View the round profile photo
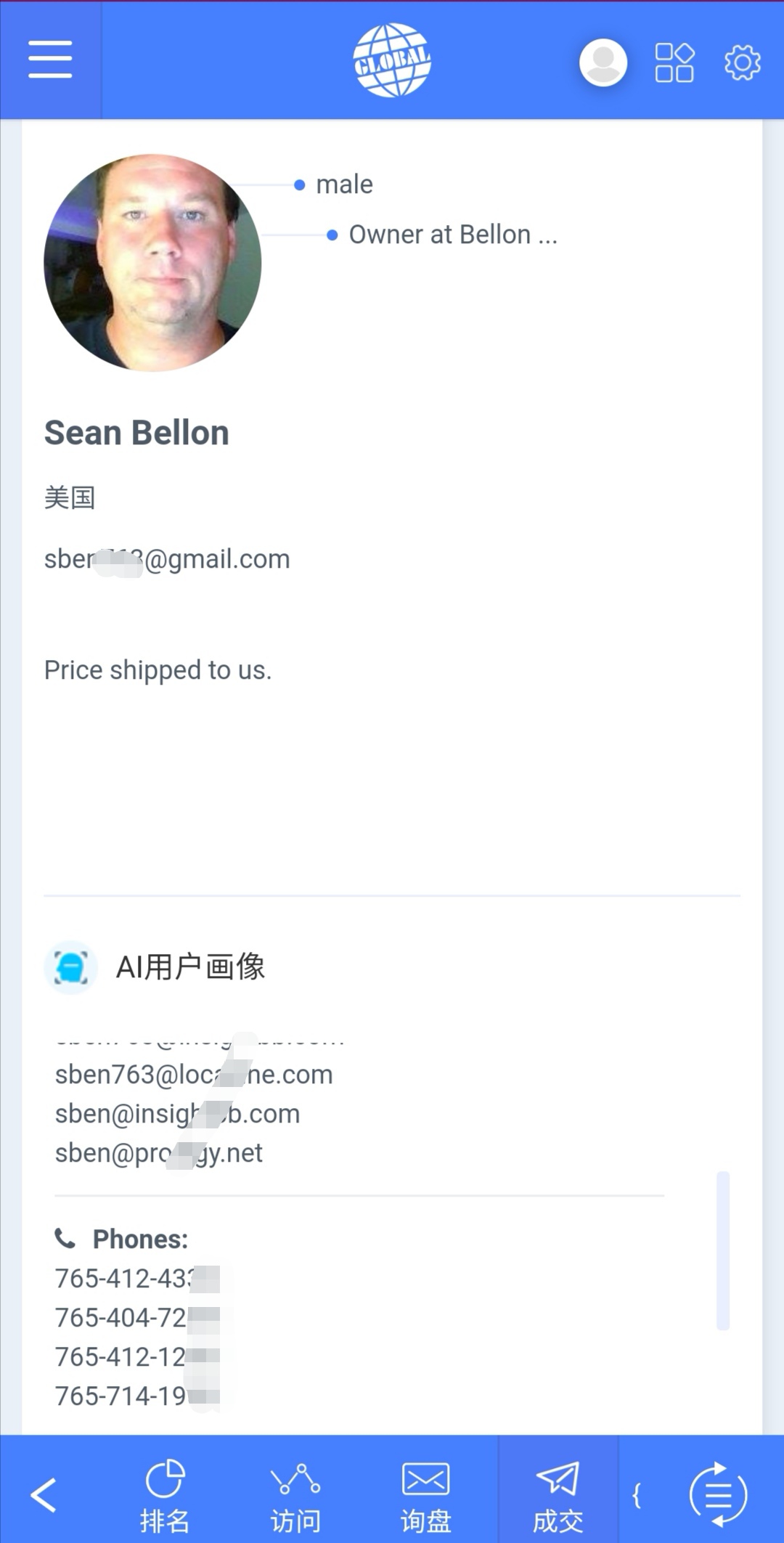The width and height of the screenshot is (784, 1543). point(152,263)
